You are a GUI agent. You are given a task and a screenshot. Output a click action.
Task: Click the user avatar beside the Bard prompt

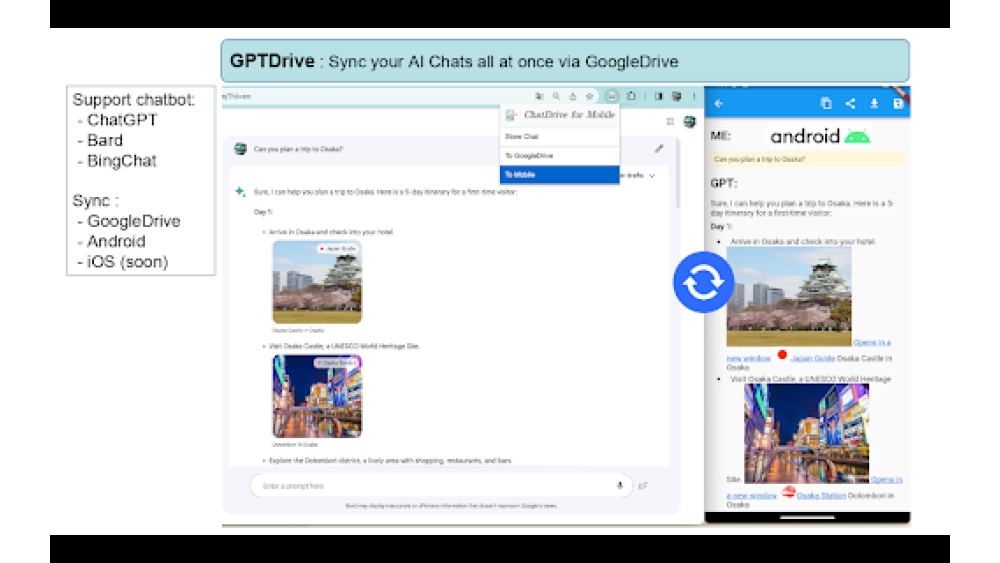coord(240,149)
